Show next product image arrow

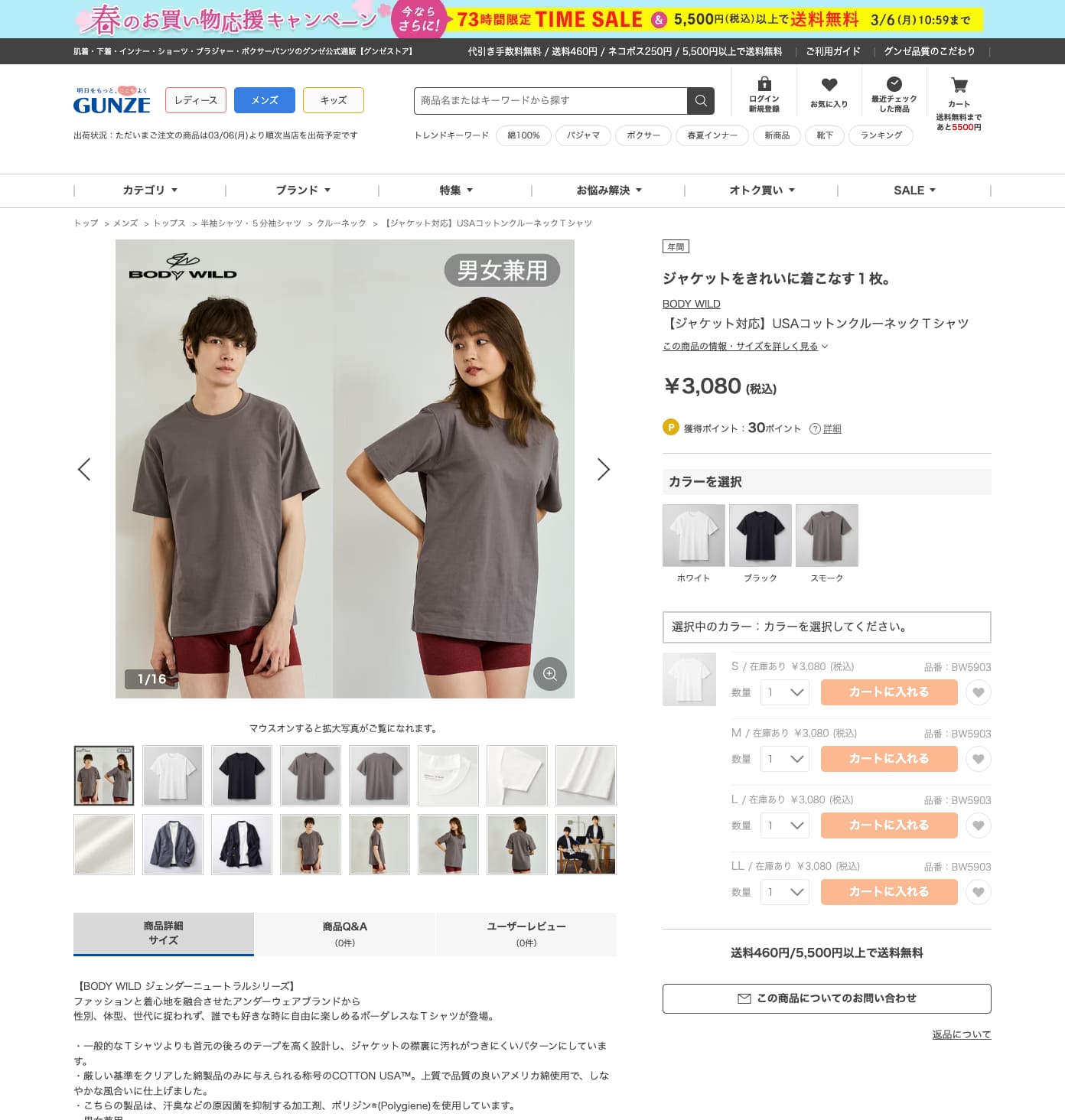click(604, 469)
